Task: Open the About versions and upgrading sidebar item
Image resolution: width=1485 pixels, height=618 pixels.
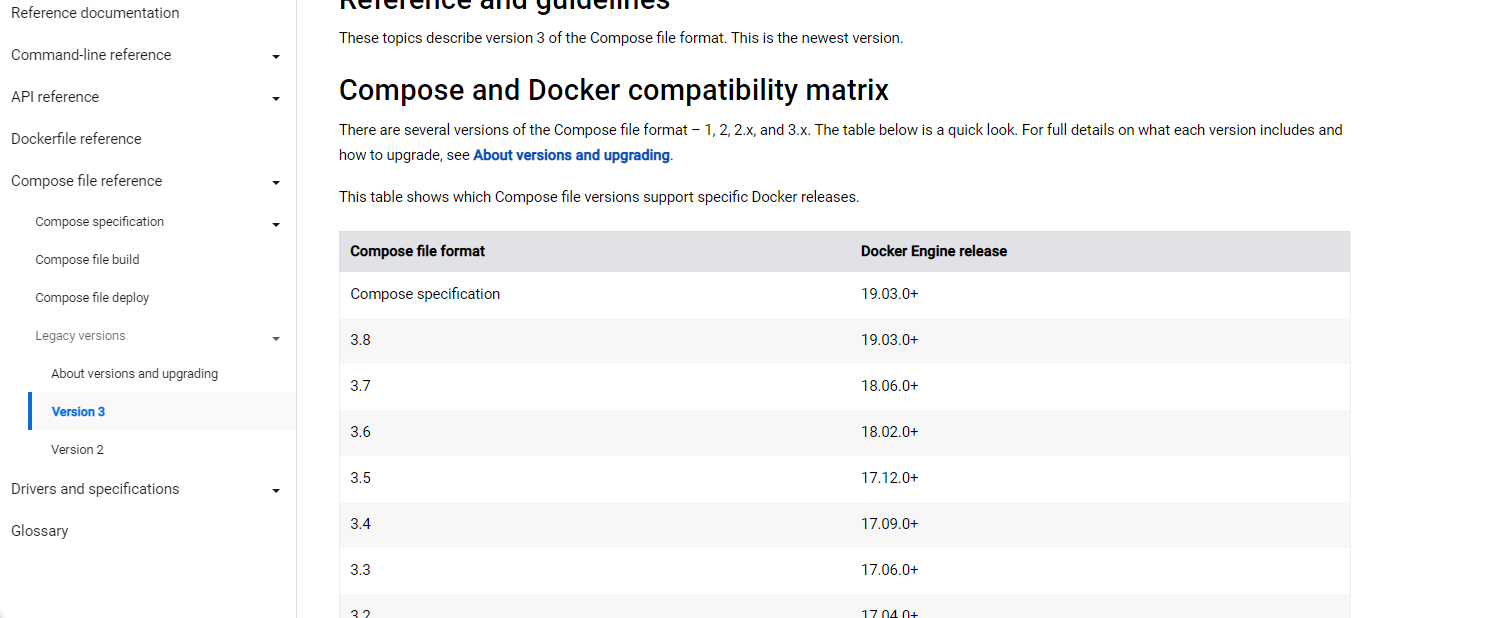Action: (134, 373)
